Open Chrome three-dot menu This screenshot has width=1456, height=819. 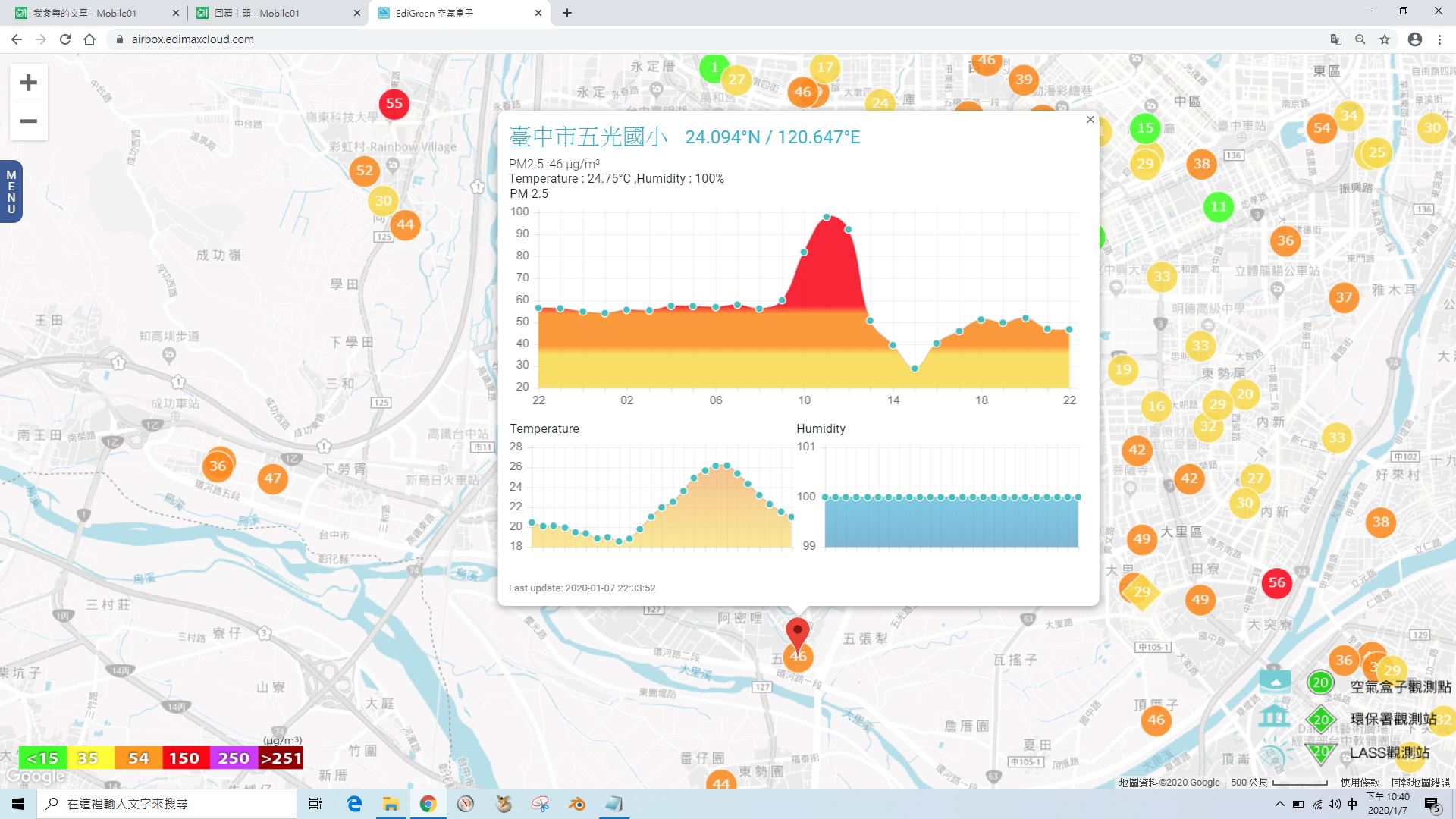click(x=1439, y=39)
